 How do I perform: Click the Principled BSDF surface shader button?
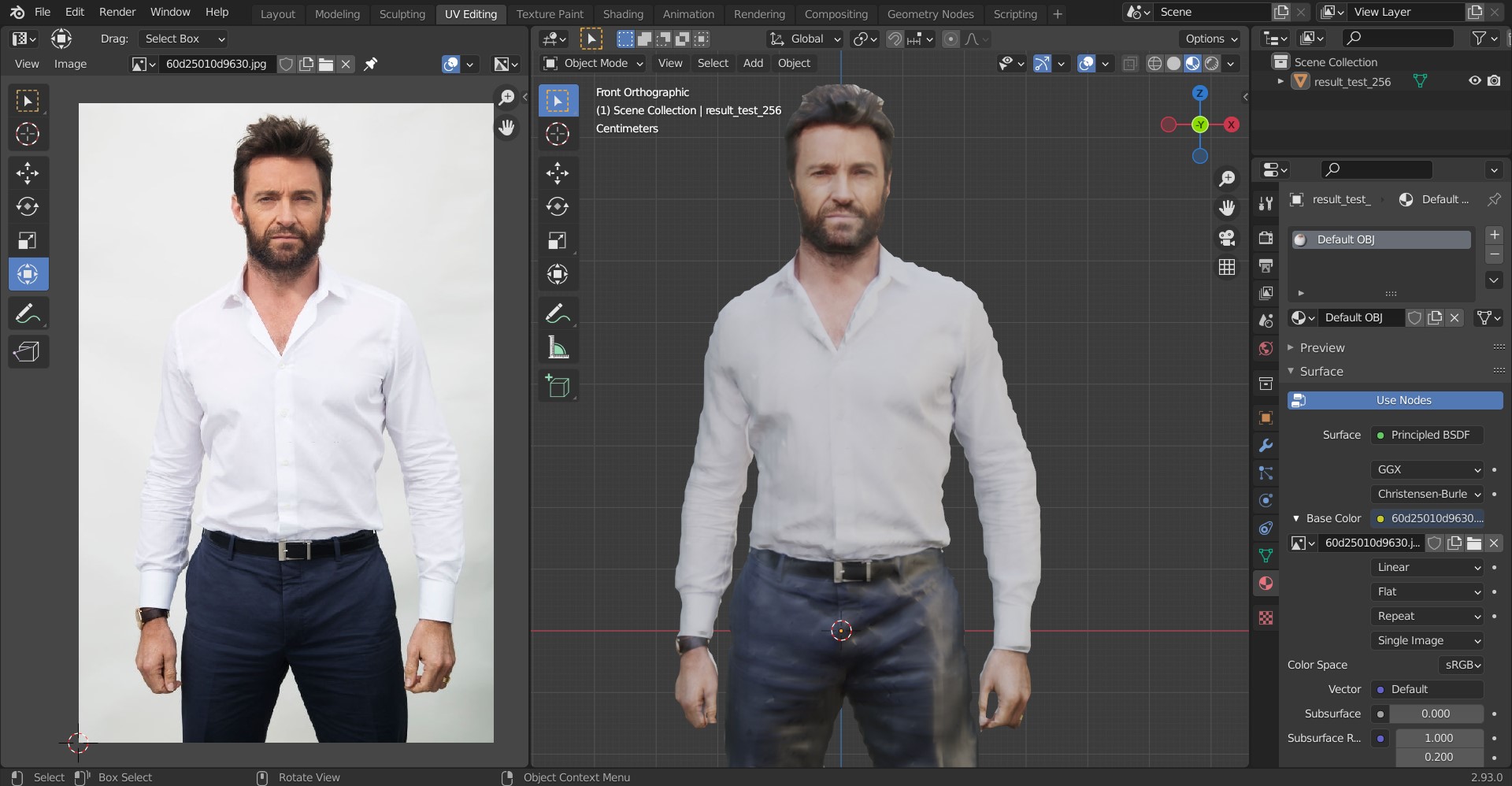coord(1427,435)
